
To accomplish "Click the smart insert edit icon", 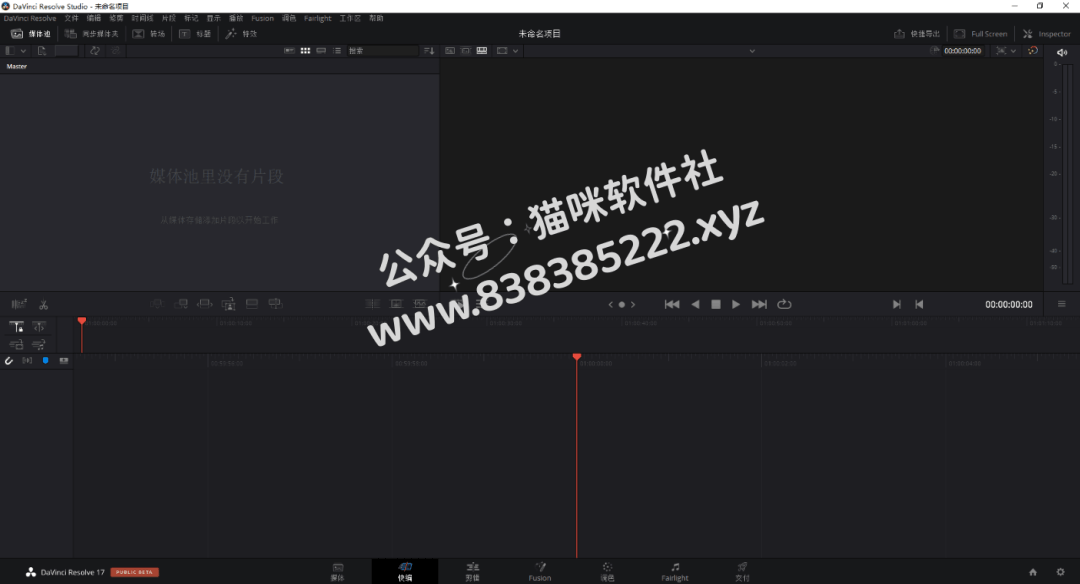I will point(157,304).
